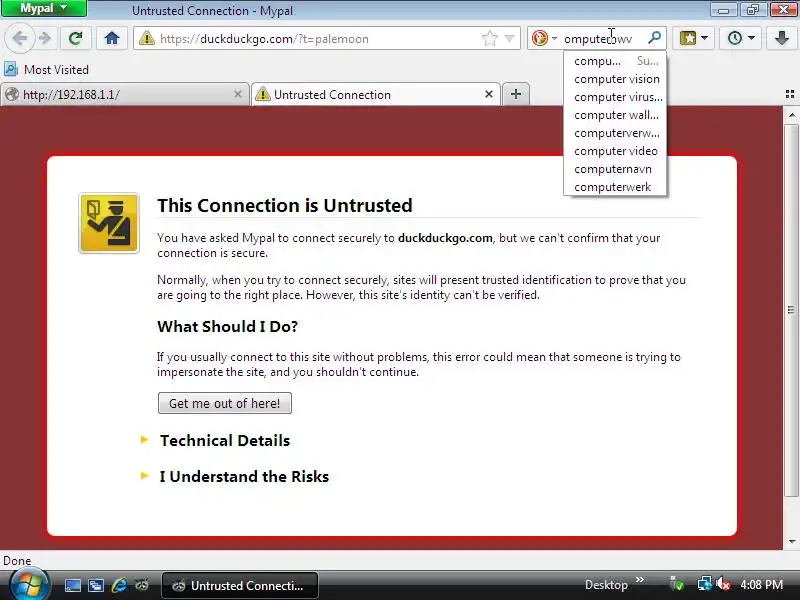Choose 'computer virus...' suggestion
The height and width of the screenshot is (600, 800).
[615, 97]
